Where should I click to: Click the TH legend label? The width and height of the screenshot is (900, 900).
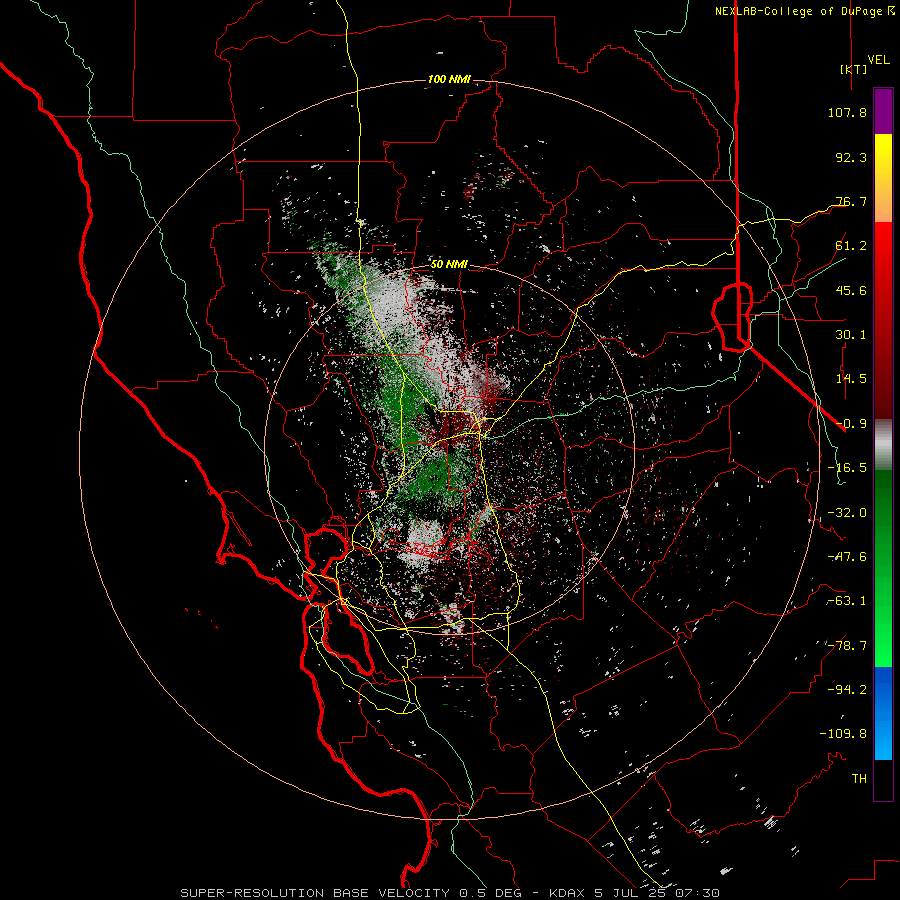(x=859, y=779)
